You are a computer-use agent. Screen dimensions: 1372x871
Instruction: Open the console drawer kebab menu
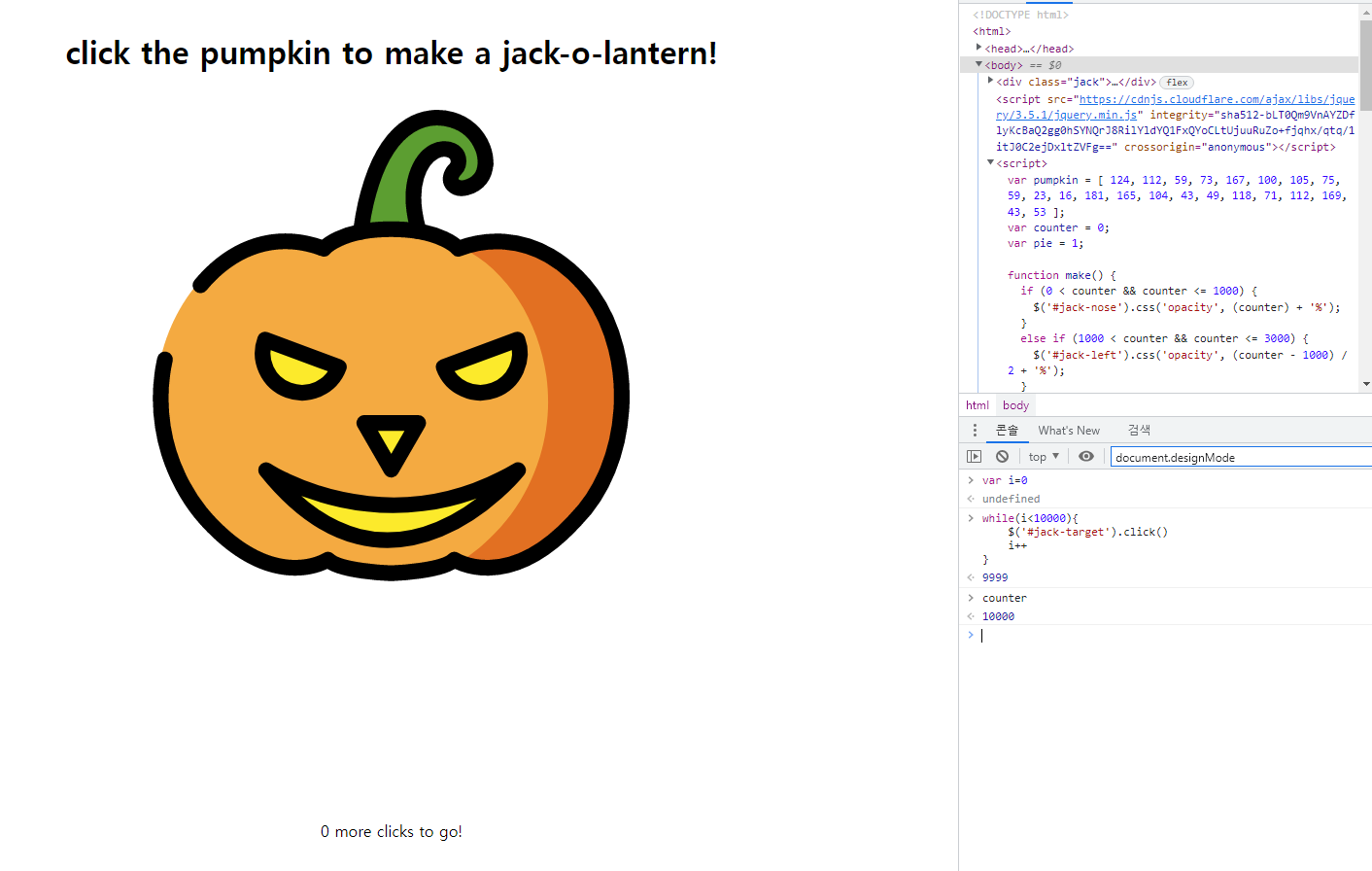pyautogui.click(x=975, y=431)
